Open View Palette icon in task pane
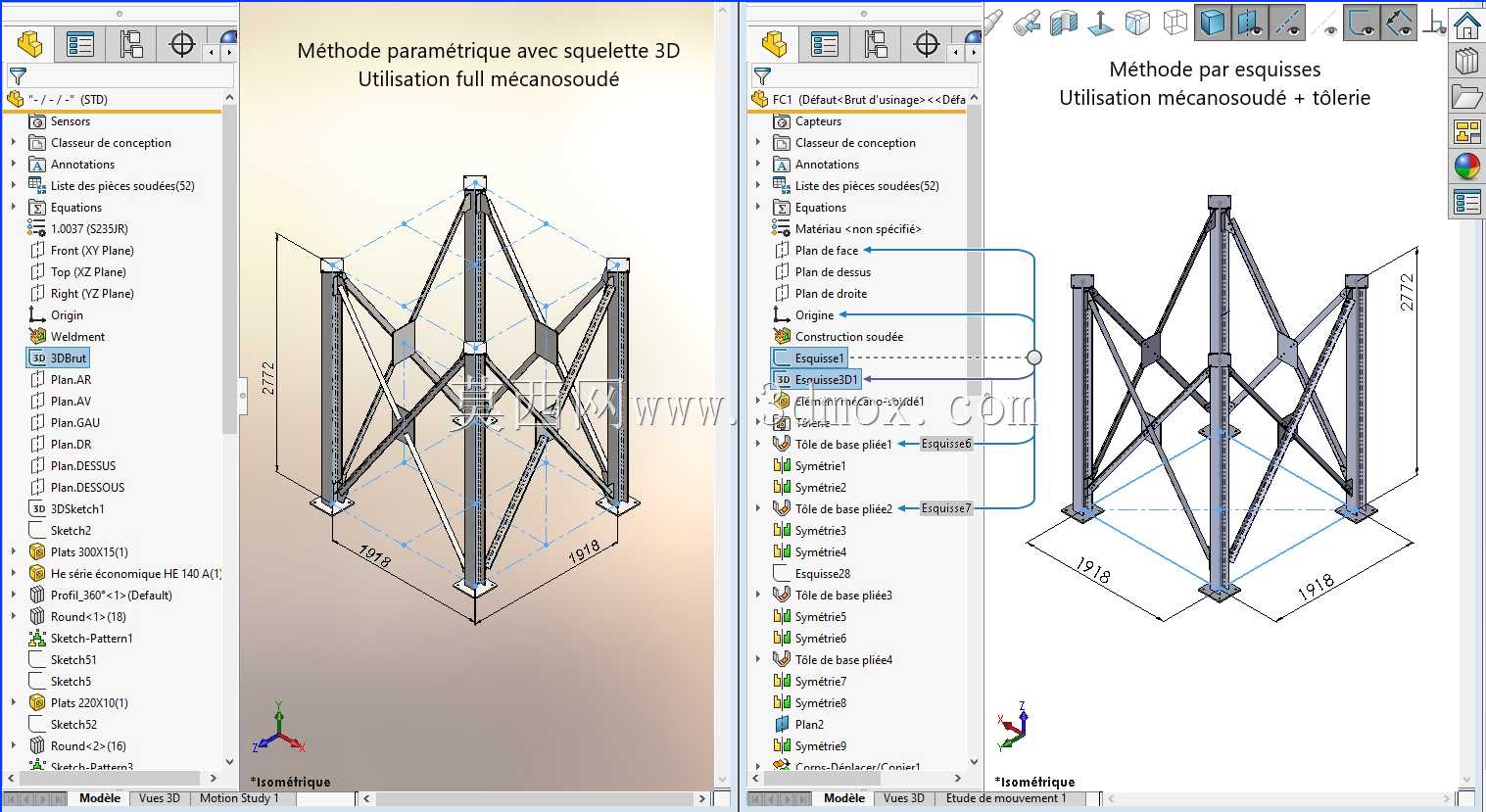 [x=1467, y=131]
